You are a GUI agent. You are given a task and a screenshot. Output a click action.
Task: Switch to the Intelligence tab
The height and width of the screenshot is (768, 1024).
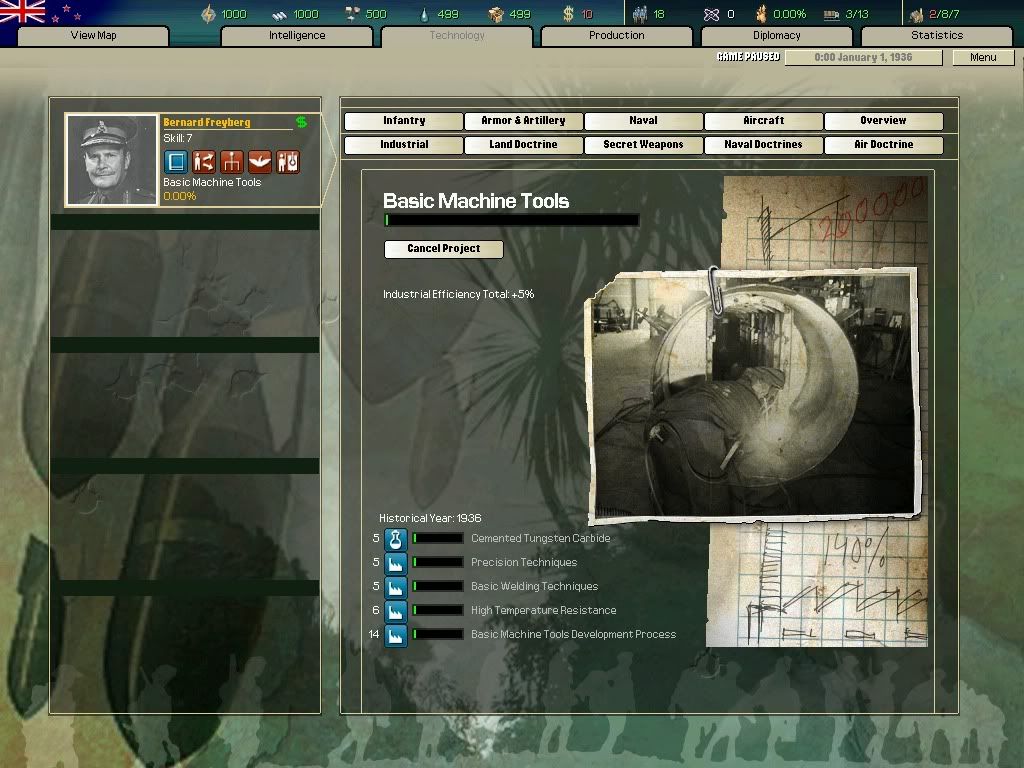[x=297, y=35]
